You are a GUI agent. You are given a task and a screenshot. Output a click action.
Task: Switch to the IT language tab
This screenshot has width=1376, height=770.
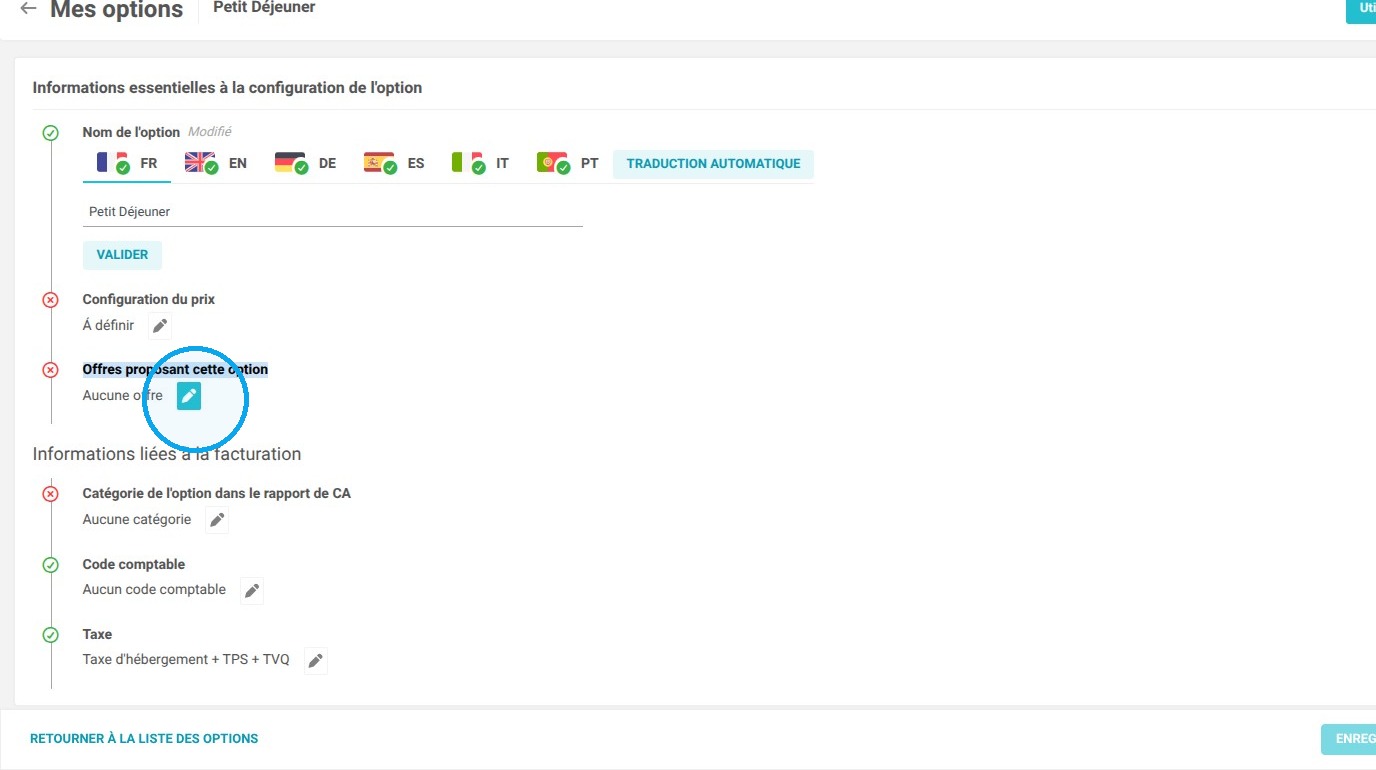point(481,163)
